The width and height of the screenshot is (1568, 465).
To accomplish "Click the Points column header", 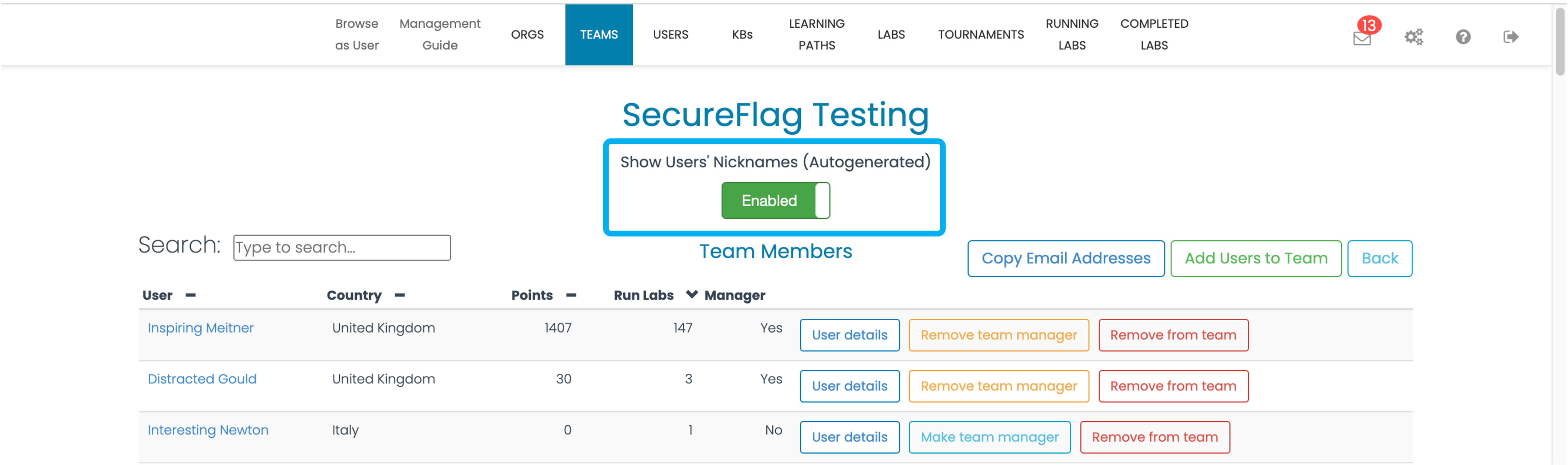I will [x=532, y=295].
